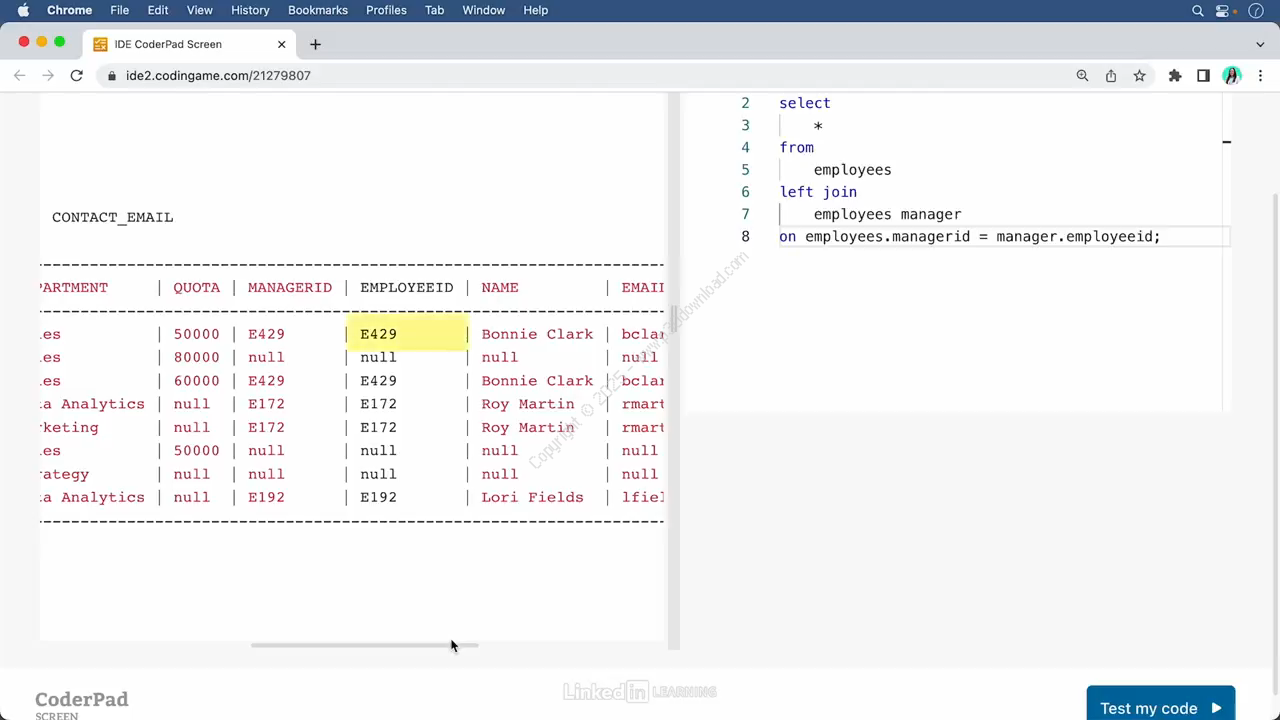The height and width of the screenshot is (720, 1280).
Task: Open the Bookmarks menu
Action: (x=317, y=10)
